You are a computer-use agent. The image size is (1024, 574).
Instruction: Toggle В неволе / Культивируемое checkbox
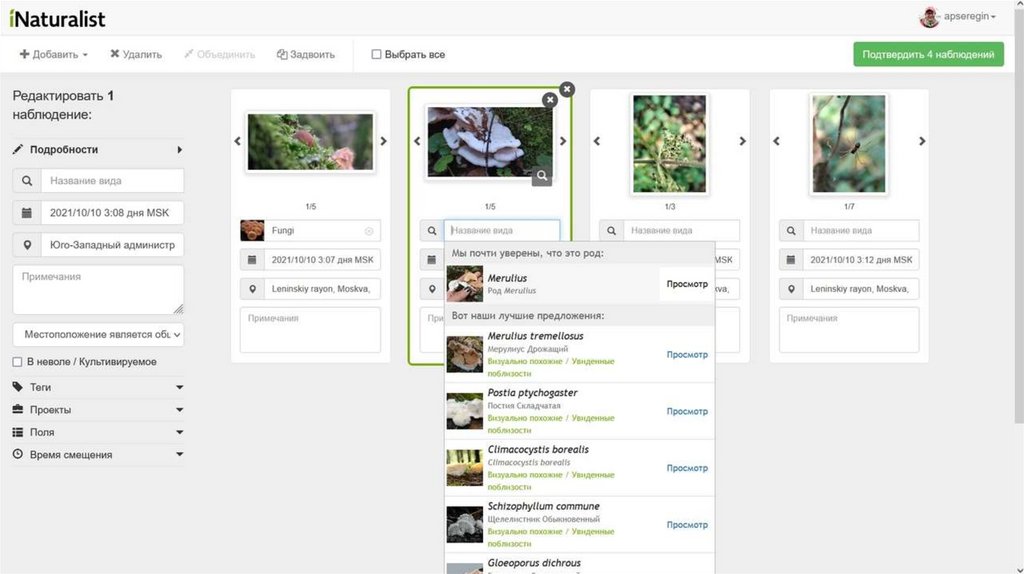[17, 362]
